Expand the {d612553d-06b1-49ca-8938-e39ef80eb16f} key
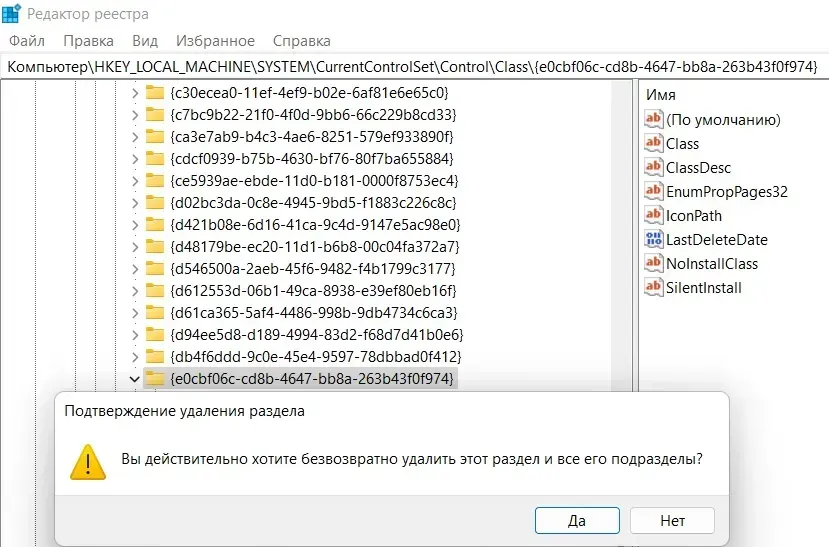The image size is (829, 547). (135, 291)
